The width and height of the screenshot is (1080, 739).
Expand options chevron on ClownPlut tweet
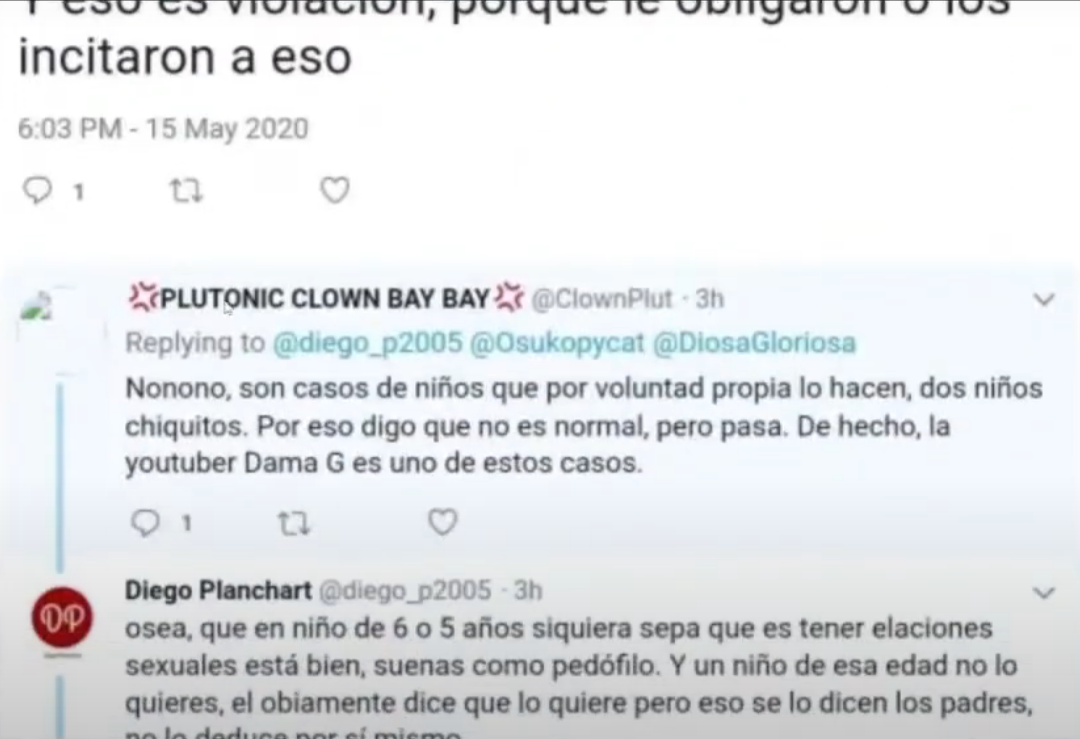coord(1044,300)
